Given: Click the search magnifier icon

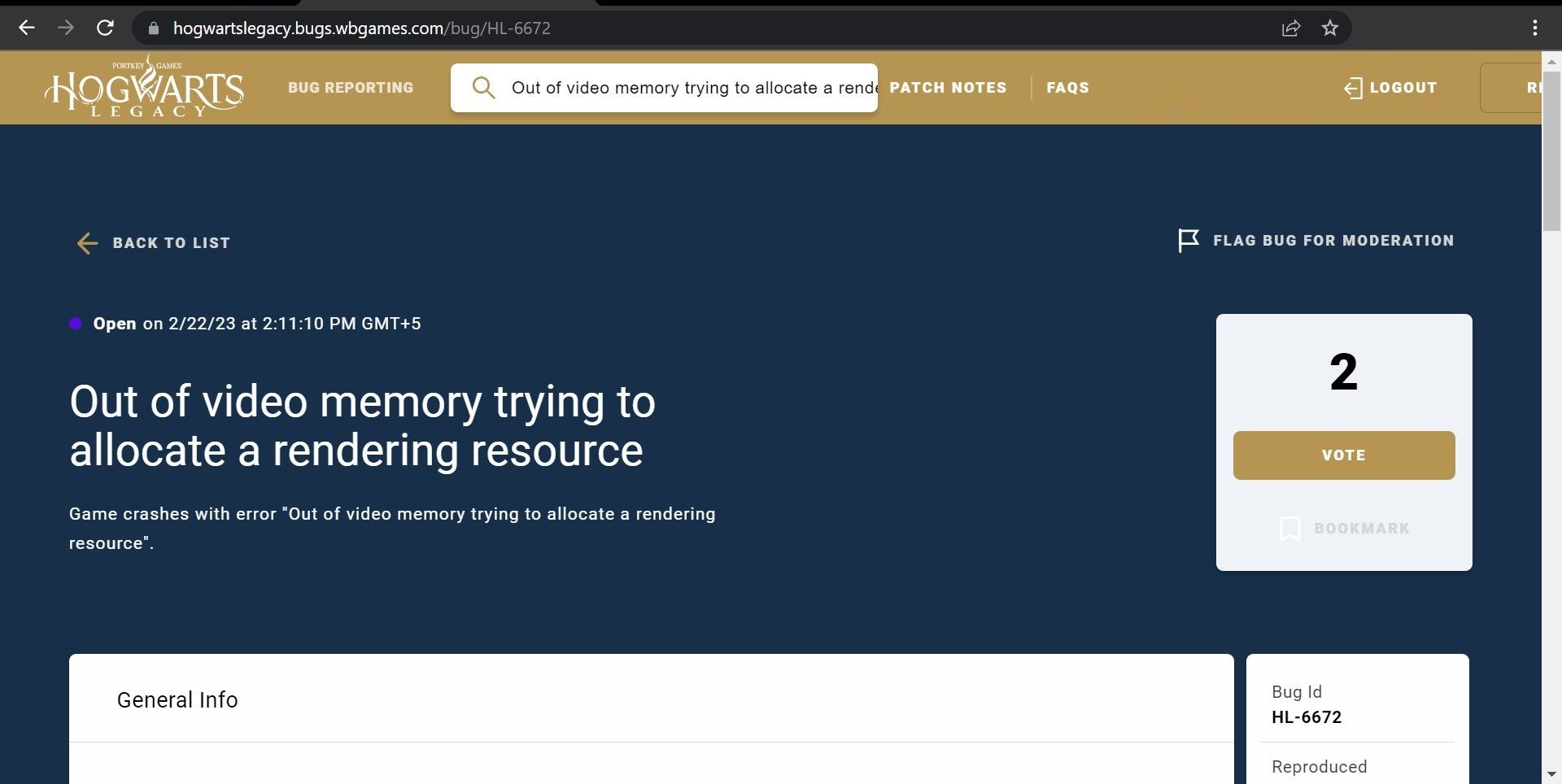Looking at the screenshot, I should click(x=483, y=88).
